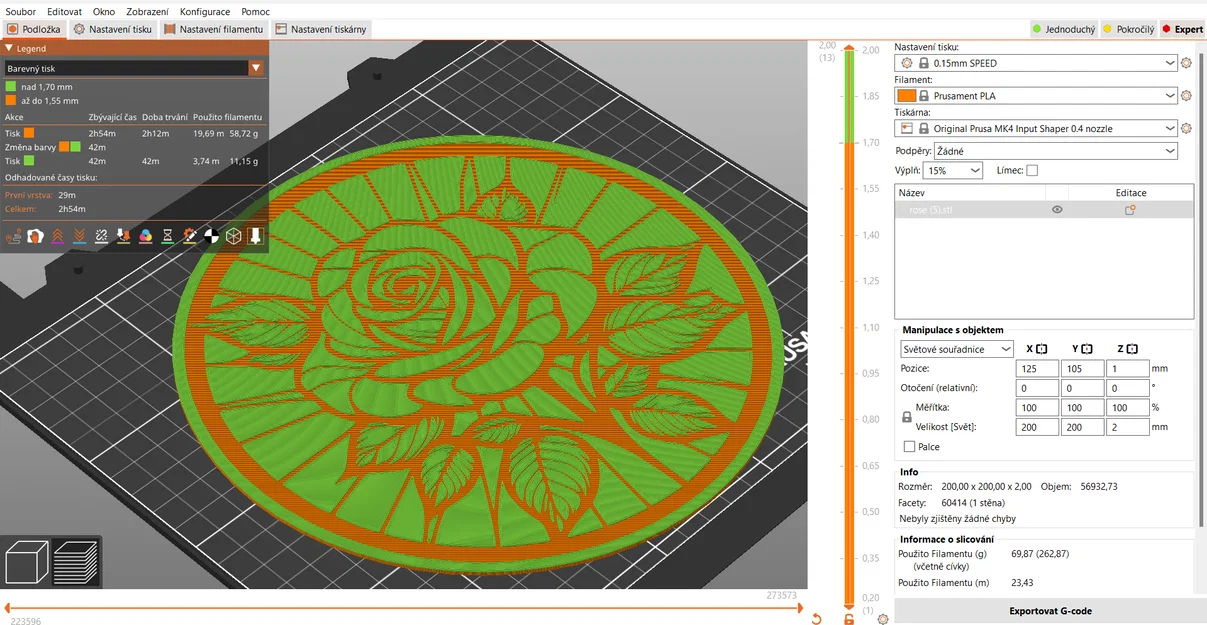Toggle travel moves display in preview legend
This screenshot has width=1207, height=625.
14,237
